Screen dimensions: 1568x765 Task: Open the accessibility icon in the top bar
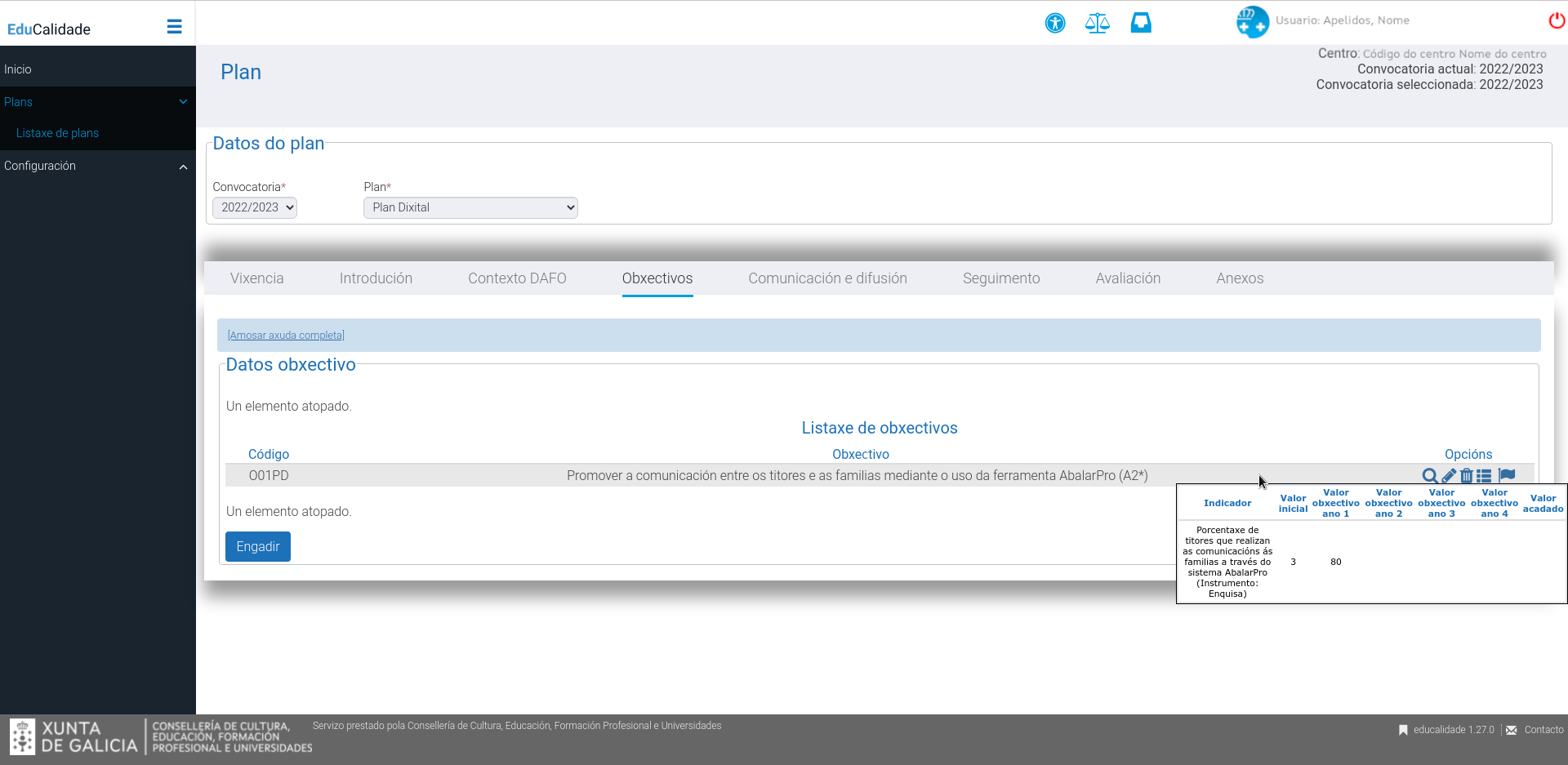pyautogui.click(x=1054, y=23)
